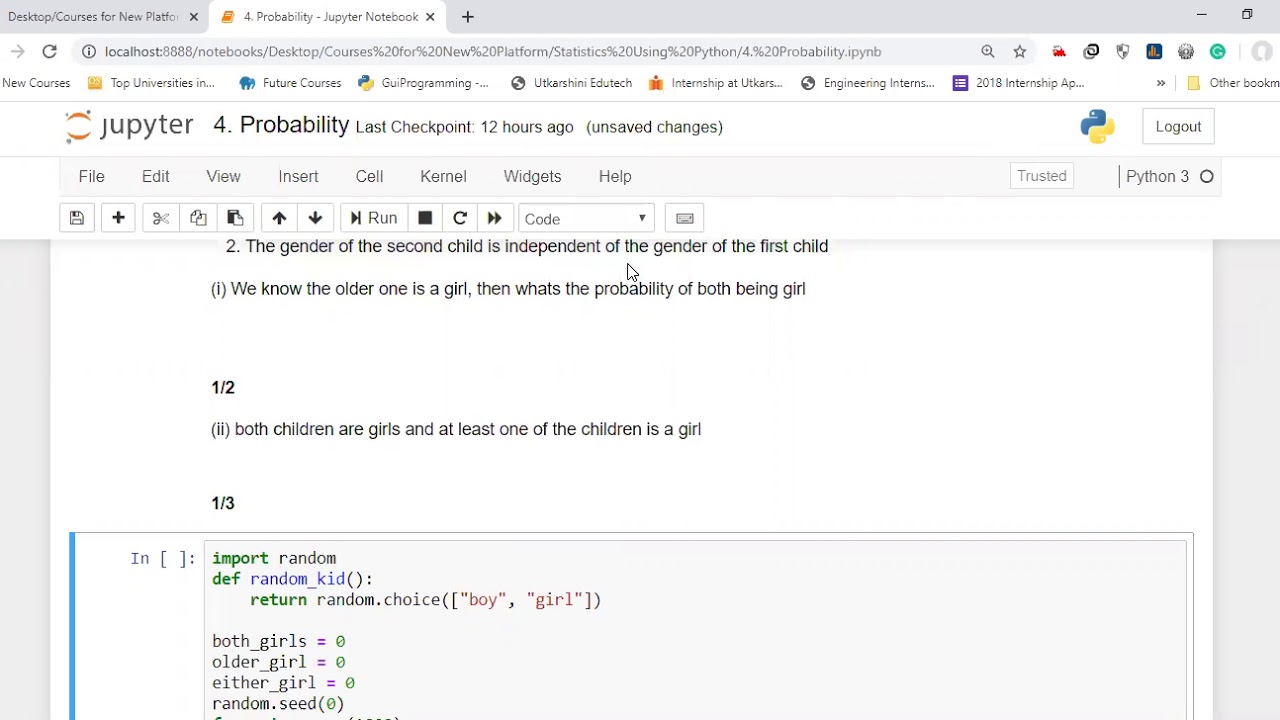
Task: Click the gear extension icon in browser toolbar
Action: coord(1186,51)
